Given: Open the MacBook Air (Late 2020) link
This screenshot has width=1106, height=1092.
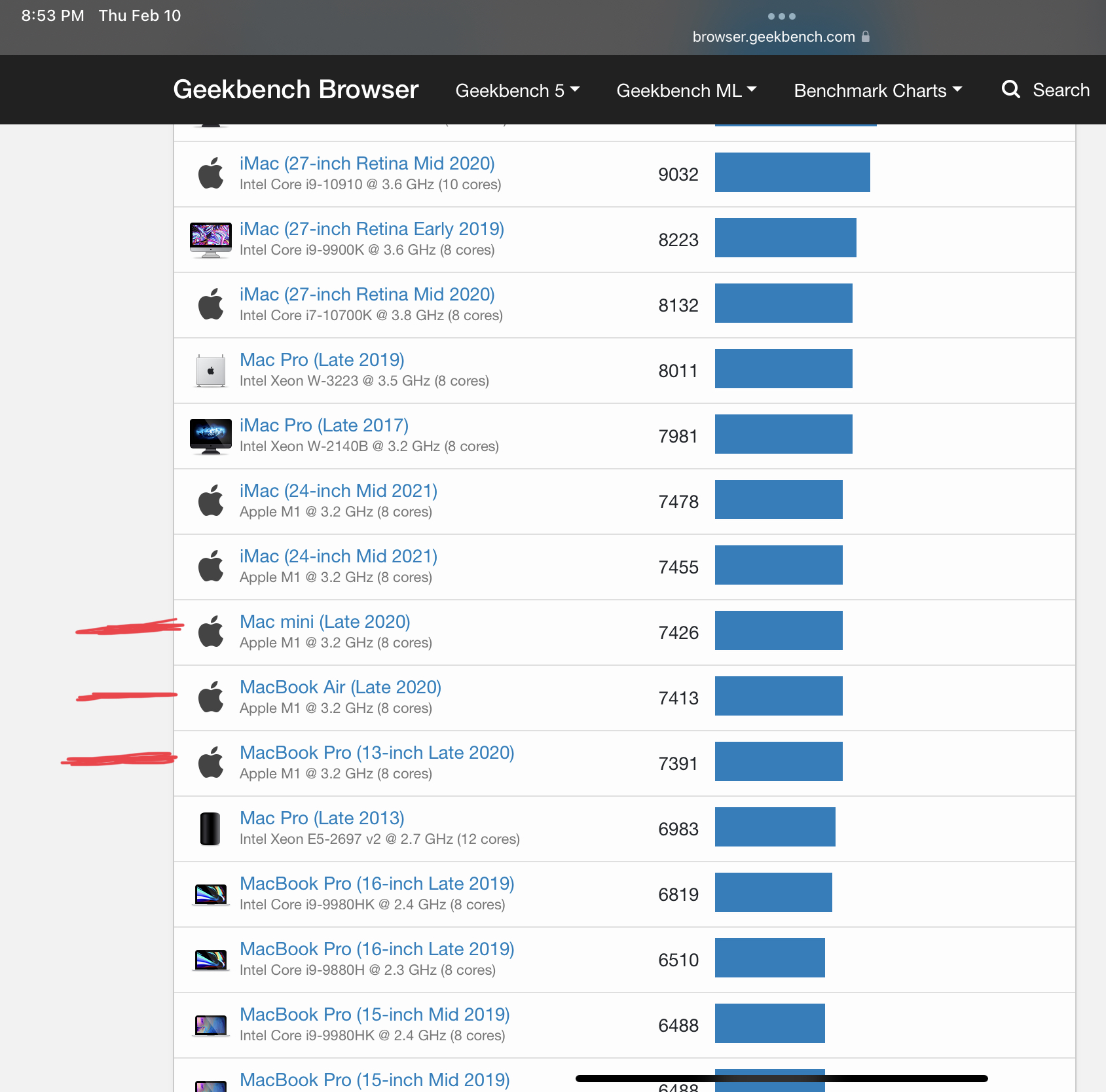Looking at the screenshot, I should 341,687.
